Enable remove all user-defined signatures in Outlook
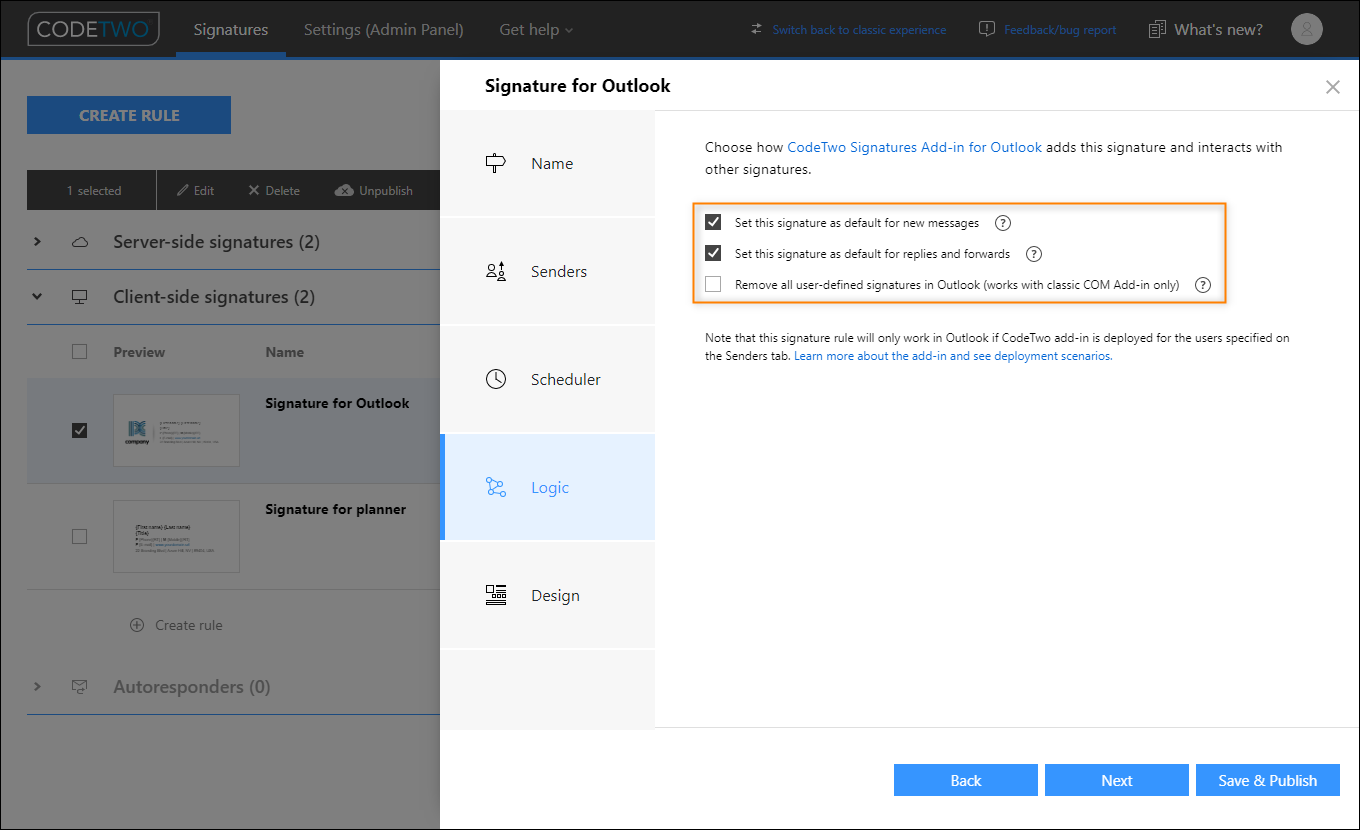Image resolution: width=1360 pixels, height=830 pixels. coord(713,285)
